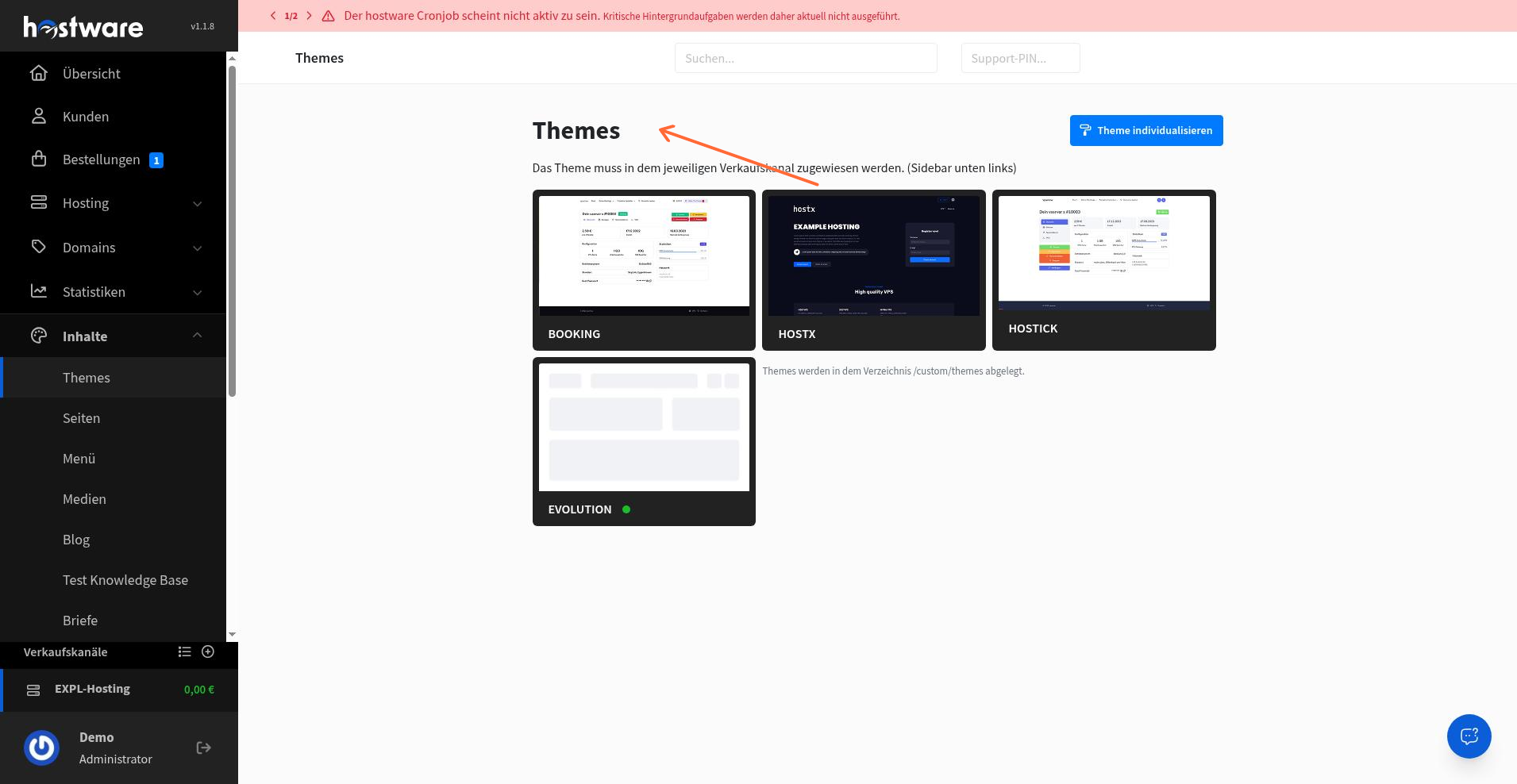Click the Administrator role label
This screenshot has width=1517, height=784.
(116, 759)
